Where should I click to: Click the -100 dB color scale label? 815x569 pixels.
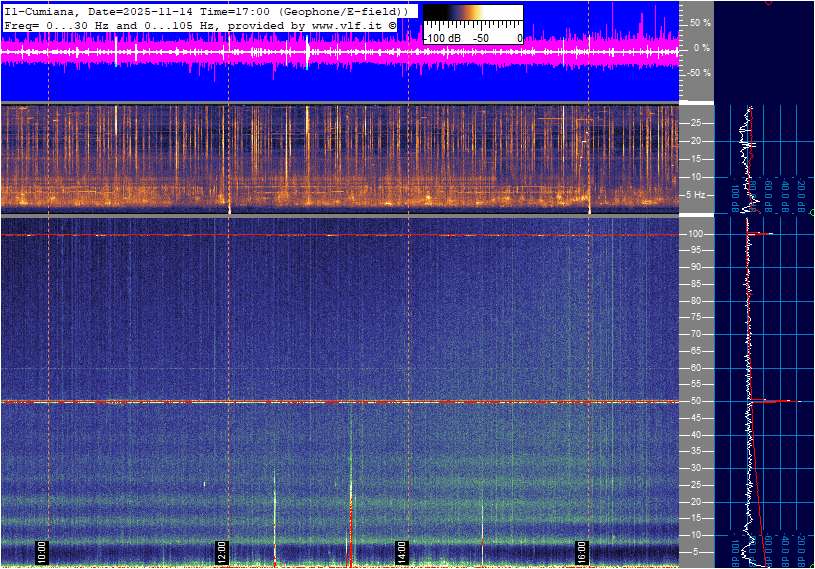tap(443, 38)
